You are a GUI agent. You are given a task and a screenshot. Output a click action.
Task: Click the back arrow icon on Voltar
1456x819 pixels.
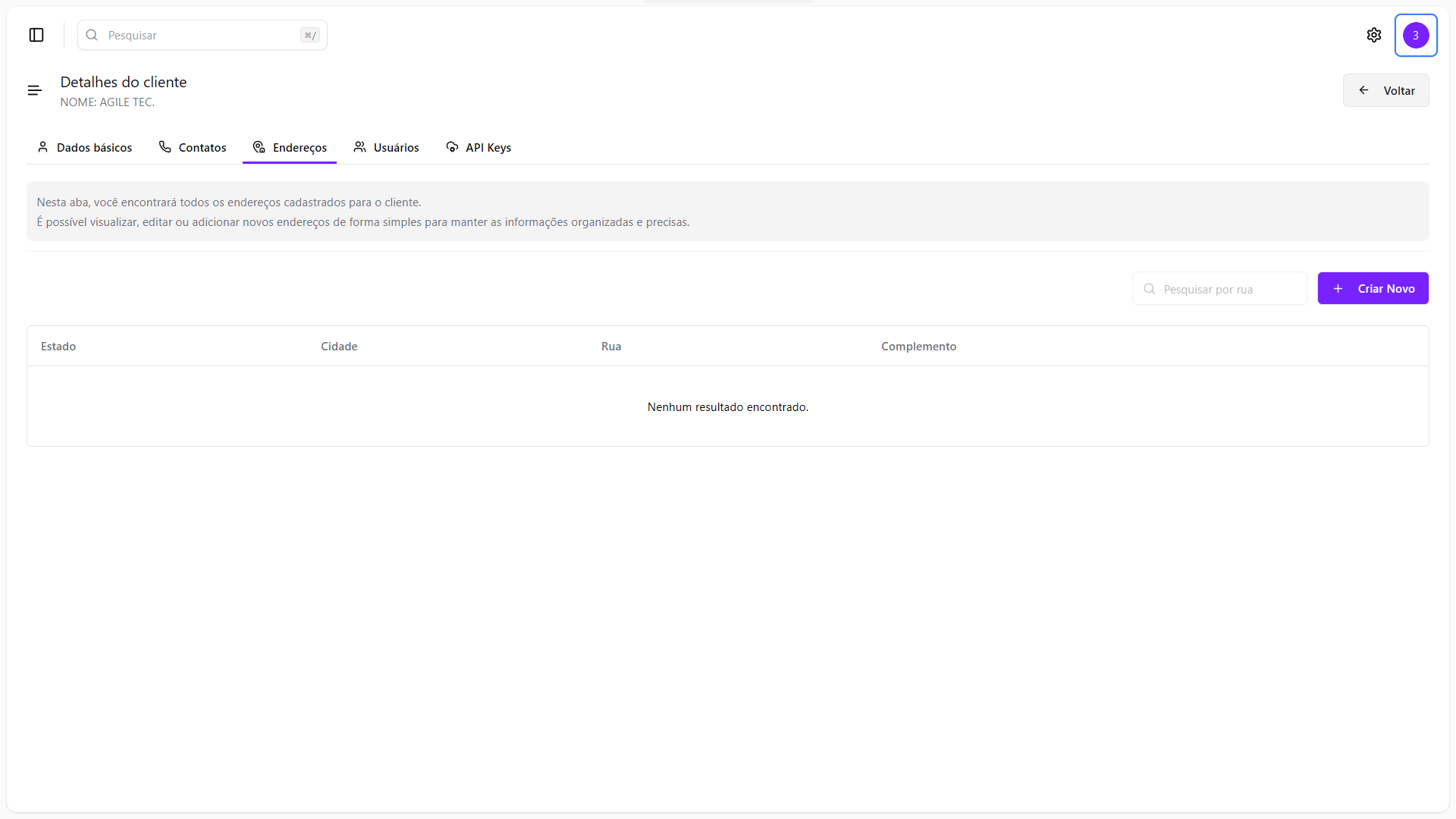tap(1363, 90)
